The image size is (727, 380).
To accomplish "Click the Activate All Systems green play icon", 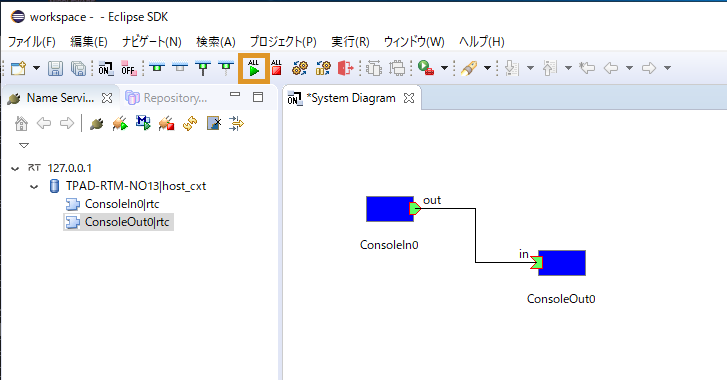I will tap(254, 68).
